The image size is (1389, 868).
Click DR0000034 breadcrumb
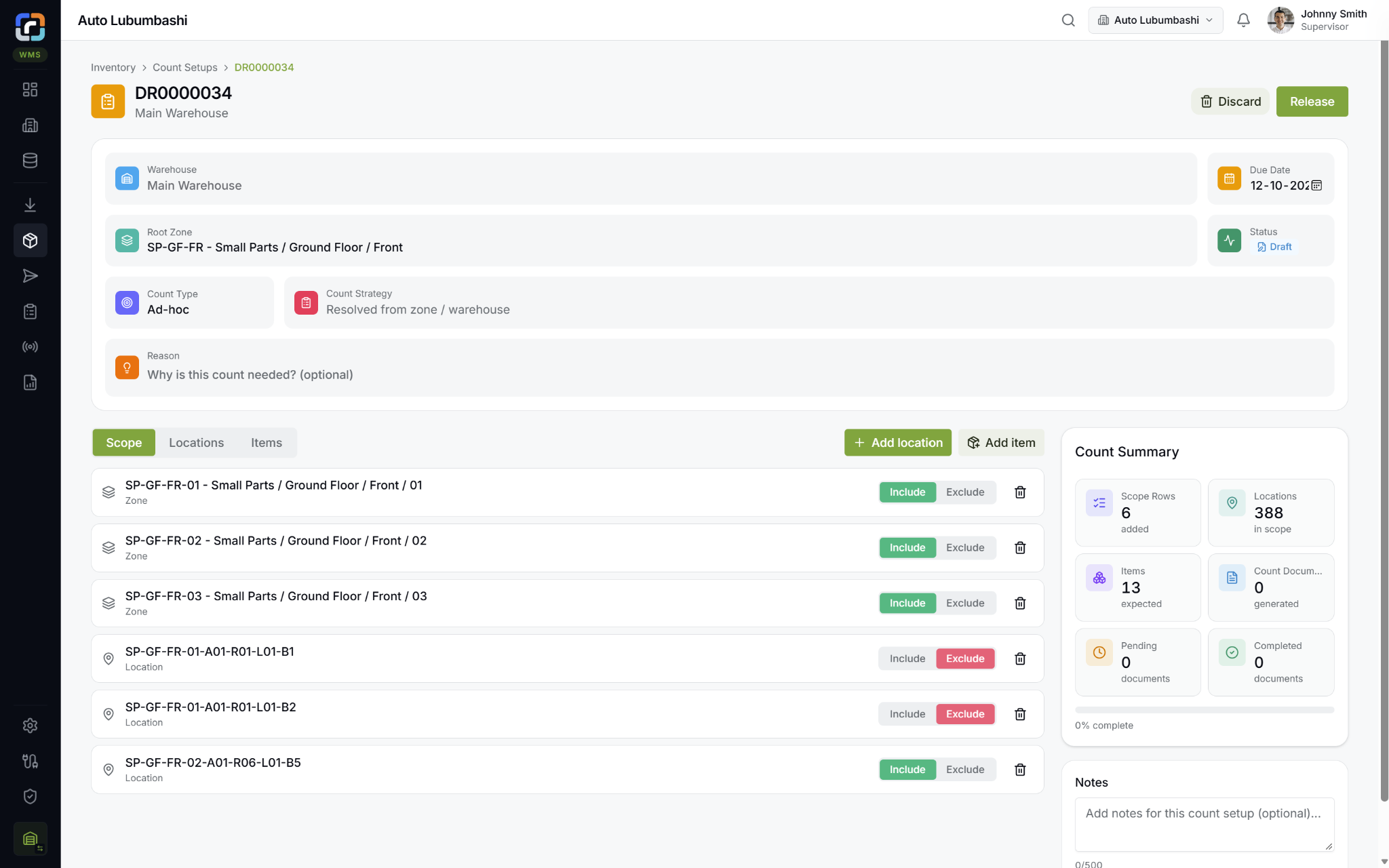click(264, 68)
